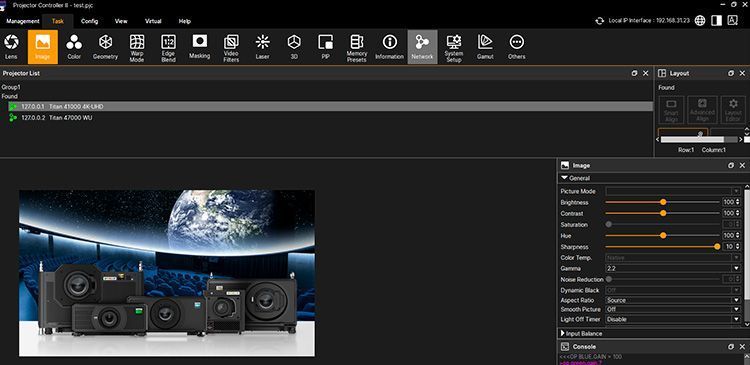The height and width of the screenshot is (365, 750).
Task: Open the Light Off Timer dropdown
Action: (673, 319)
